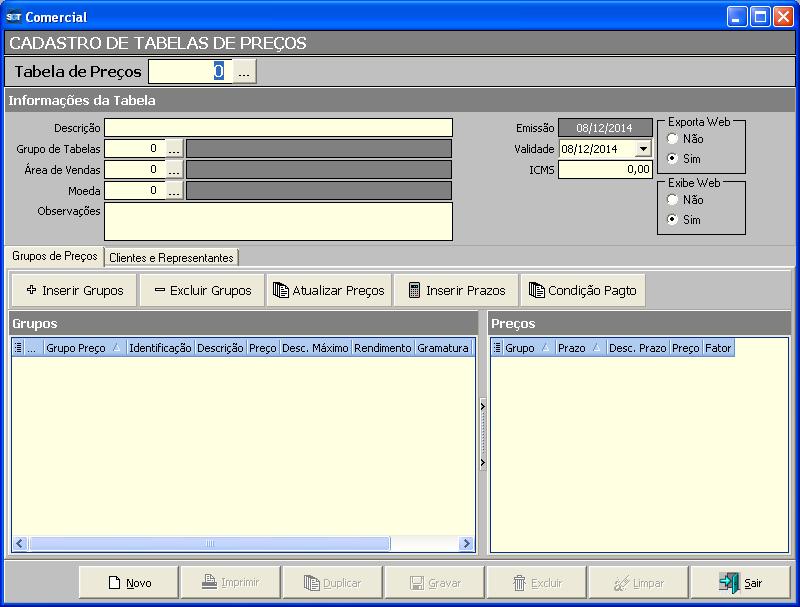The image size is (800, 607).
Task: Select Não under Exporta Web
Action: [673, 139]
